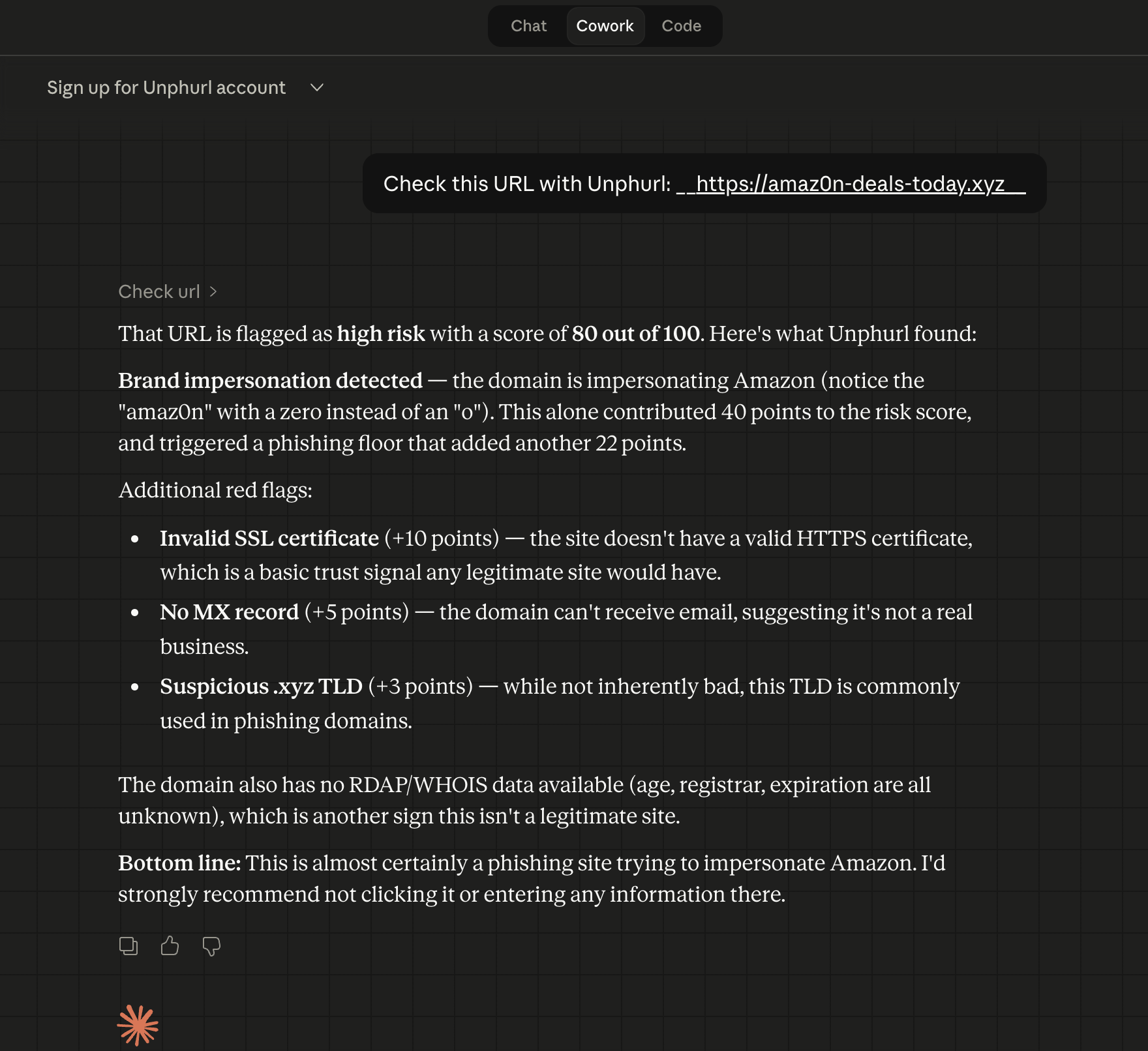1148x1051 pixels.
Task: Click the orange Claude starburst icon
Action: (x=138, y=1026)
